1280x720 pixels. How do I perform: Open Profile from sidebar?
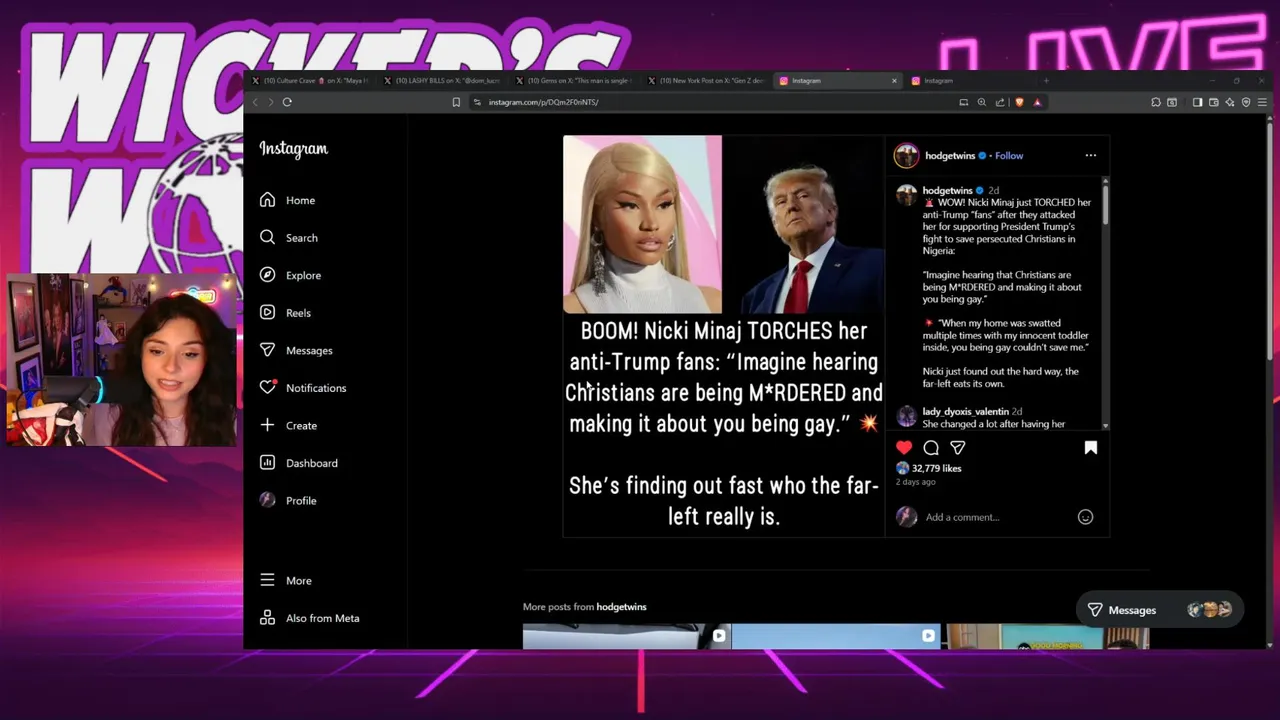tap(288, 500)
